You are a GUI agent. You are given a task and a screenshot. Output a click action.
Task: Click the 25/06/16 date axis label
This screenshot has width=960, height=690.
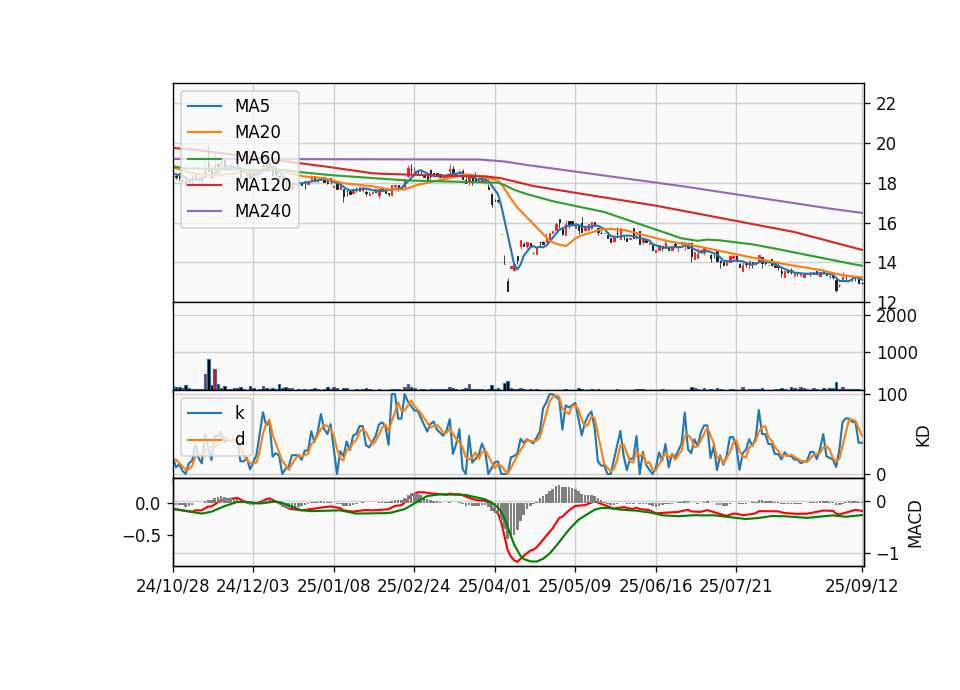[x=656, y=587]
